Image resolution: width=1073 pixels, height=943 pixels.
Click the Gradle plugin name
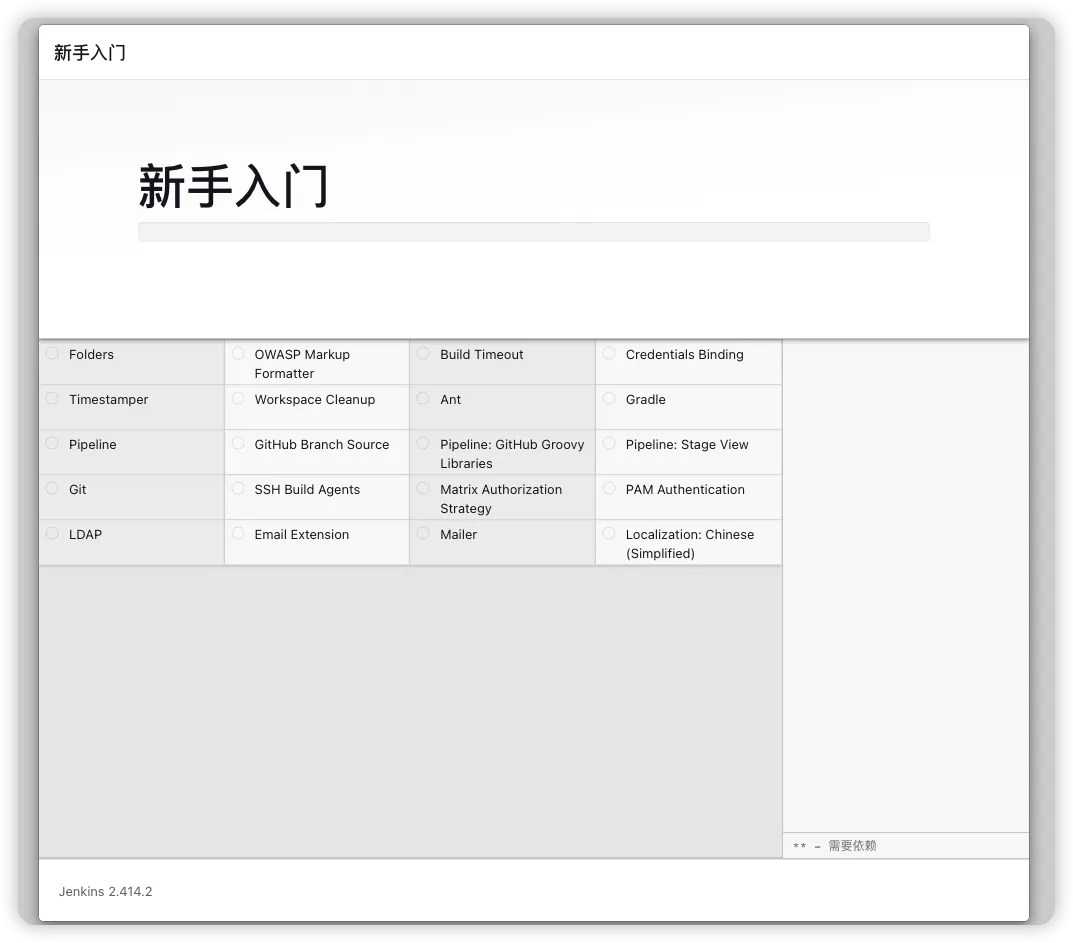click(645, 400)
